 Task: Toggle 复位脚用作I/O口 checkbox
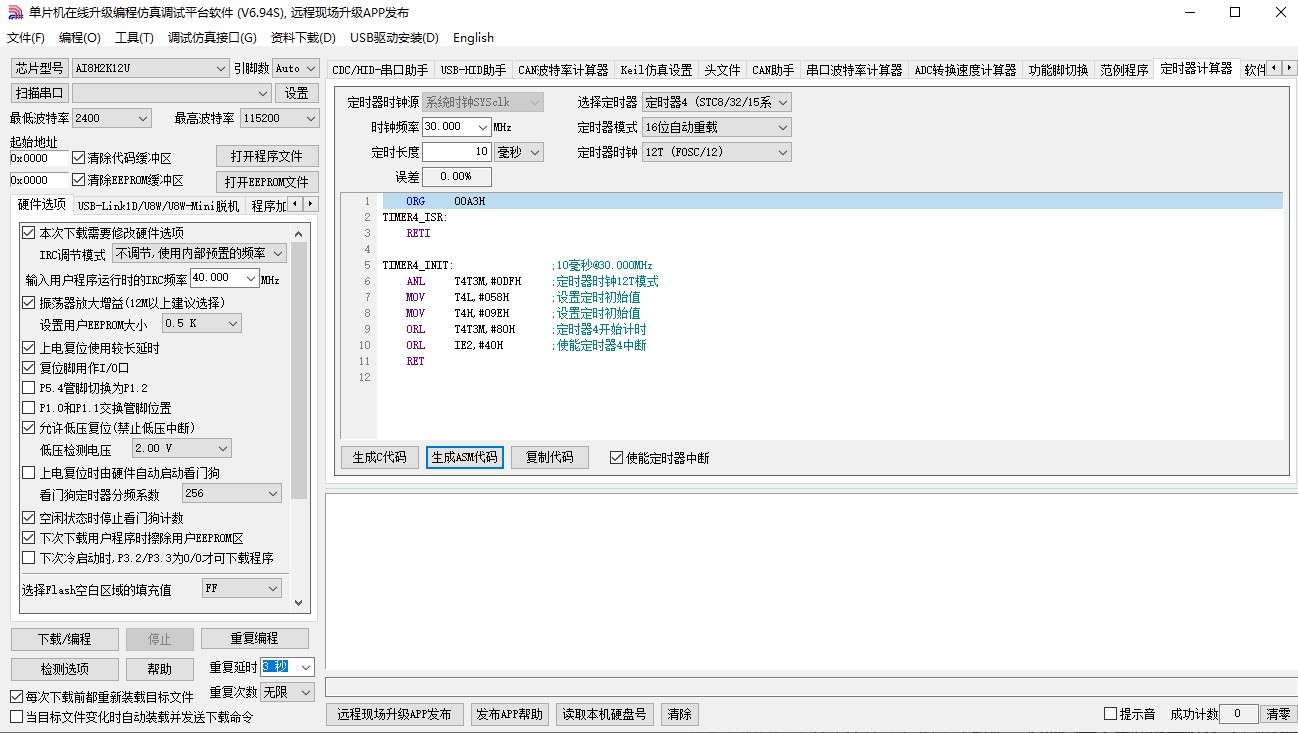[28, 368]
